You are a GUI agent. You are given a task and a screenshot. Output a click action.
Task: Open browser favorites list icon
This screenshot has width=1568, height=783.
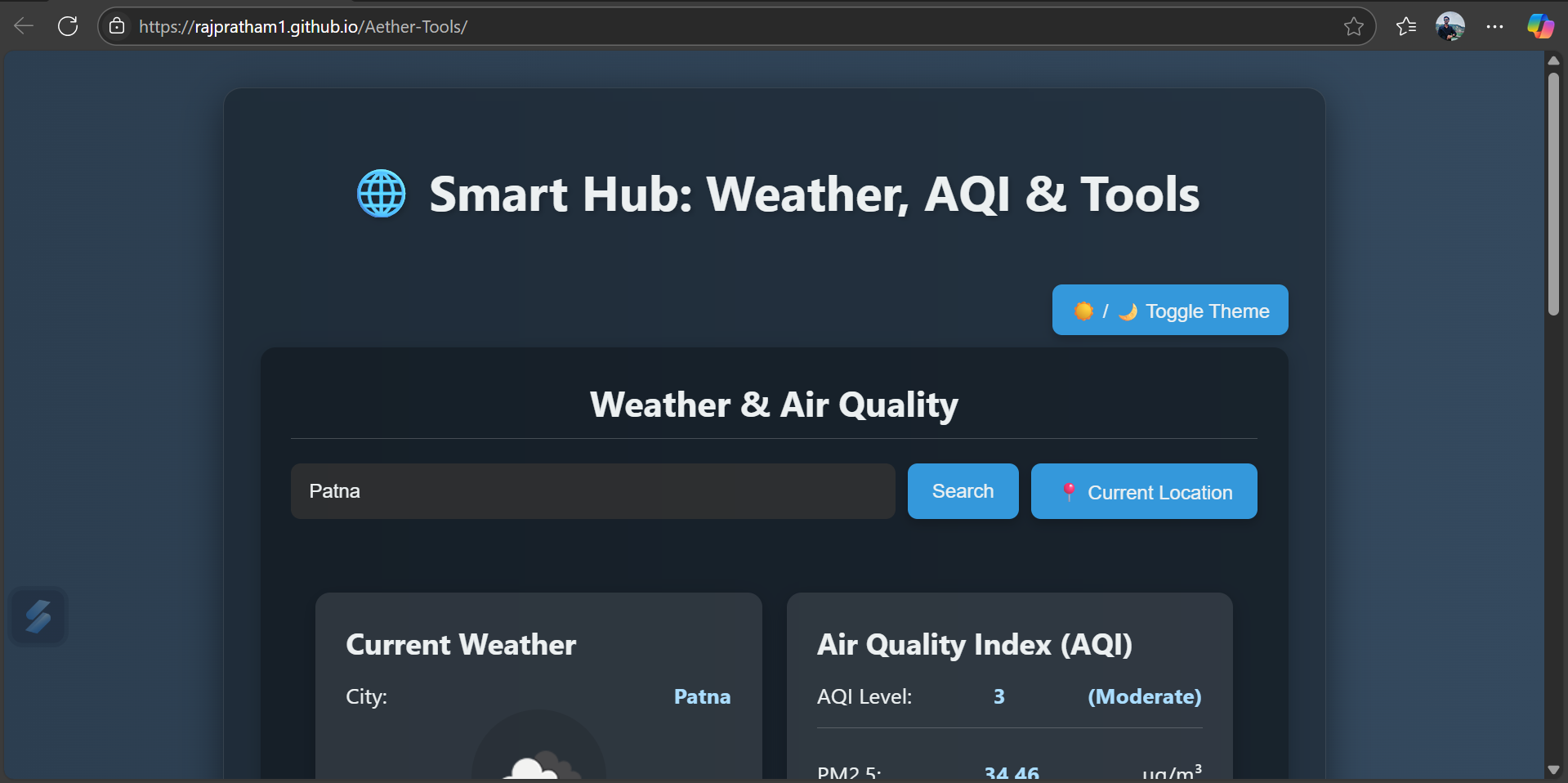coord(1406,25)
